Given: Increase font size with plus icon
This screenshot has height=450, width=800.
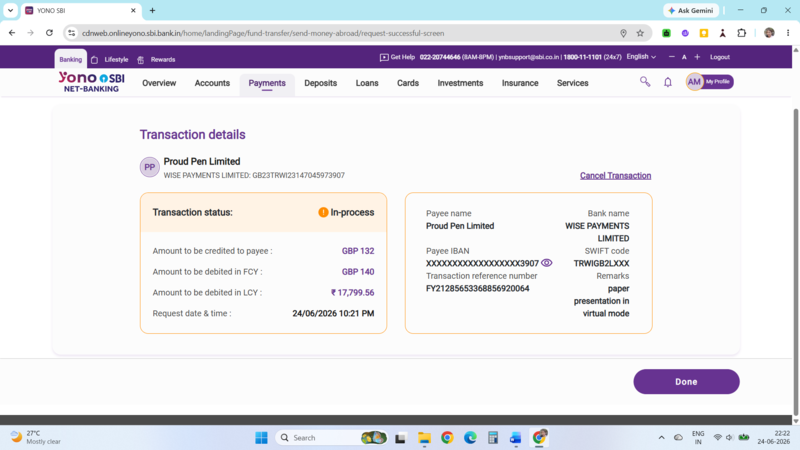Looking at the screenshot, I should 697,57.
